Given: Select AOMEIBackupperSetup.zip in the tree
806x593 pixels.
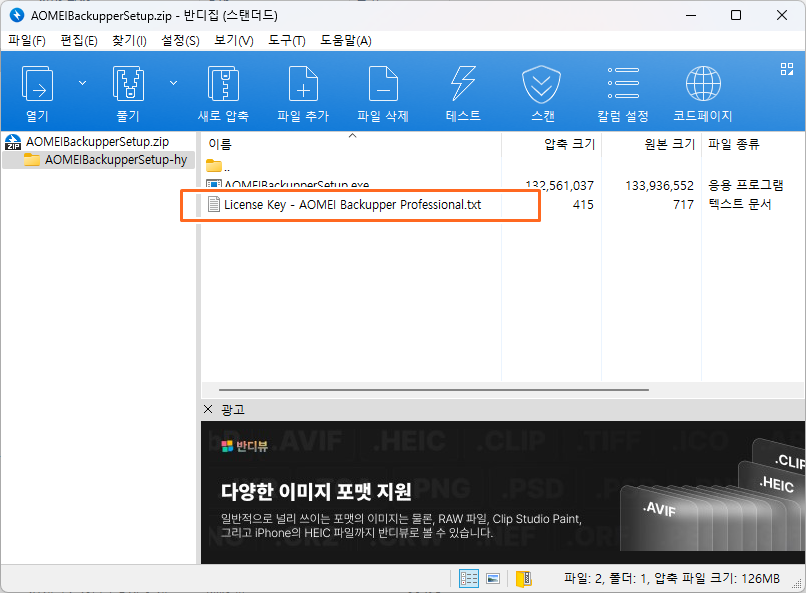Looking at the screenshot, I should coord(97,142).
